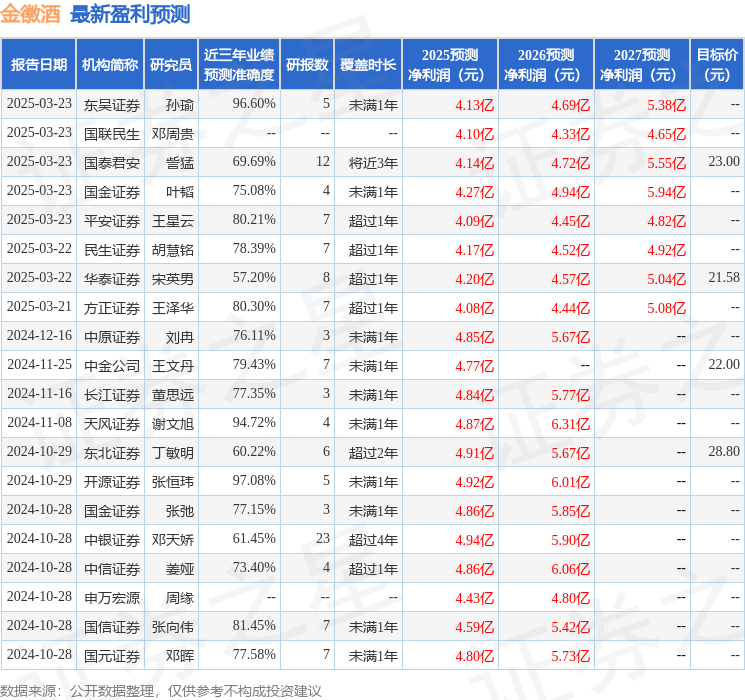The image size is (745, 700).
Task: Click analyst name 谢文旭
Action: tap(172, 423)
